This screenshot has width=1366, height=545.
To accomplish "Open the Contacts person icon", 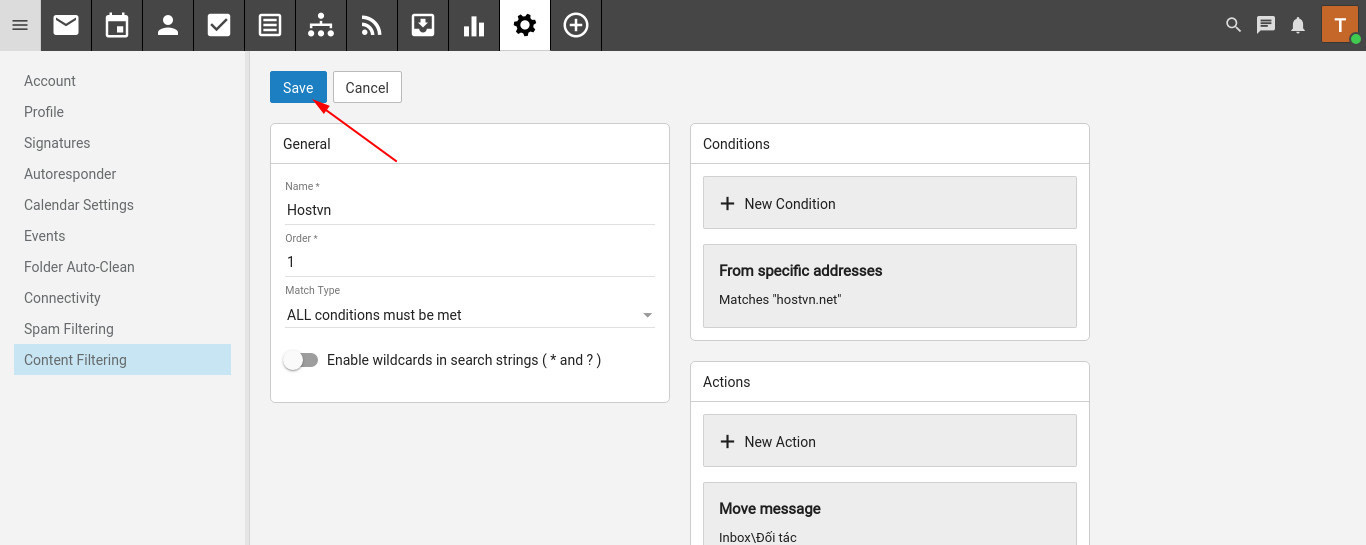I will coord(168,25).
